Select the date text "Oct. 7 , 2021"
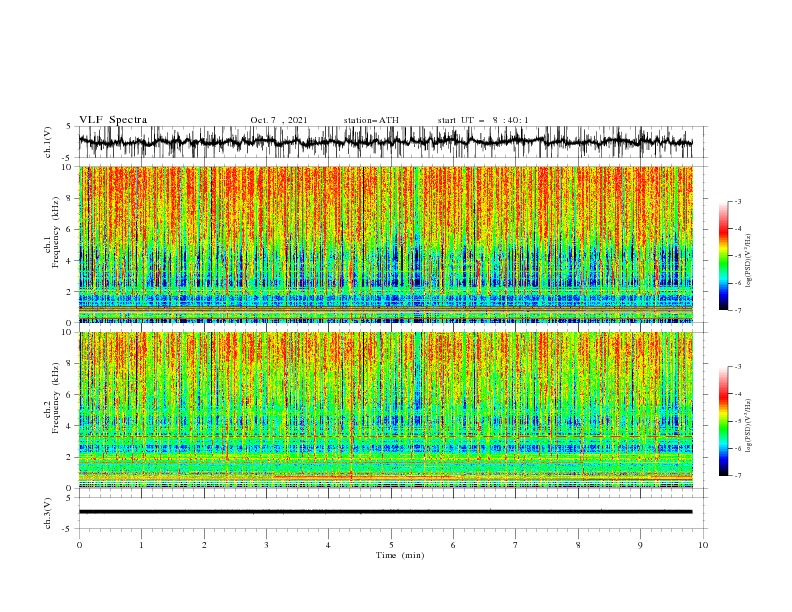Image resolution: width=792 pixels, height=612 pixels. click(x=279, y=120)
